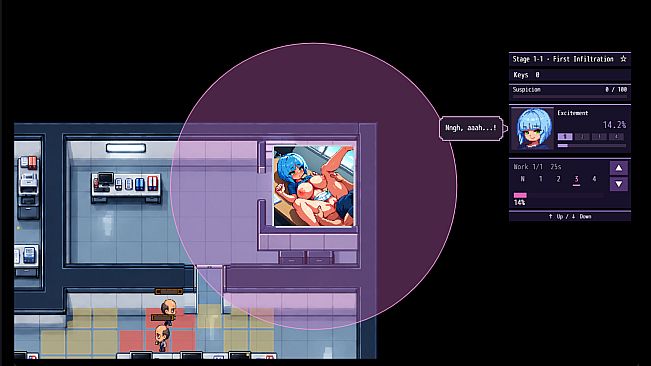This screenshot has height=366, width=651.
Task: Click the 'Keys 0' counter
Action: pos(526,75)
